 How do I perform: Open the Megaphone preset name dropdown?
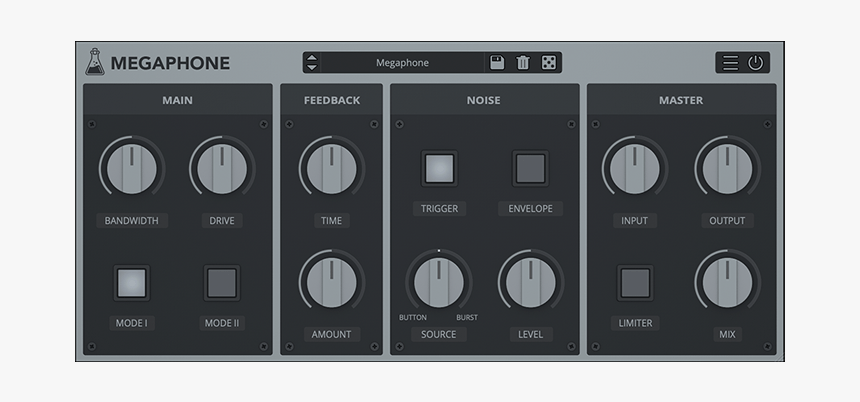(x=402, y=63)
